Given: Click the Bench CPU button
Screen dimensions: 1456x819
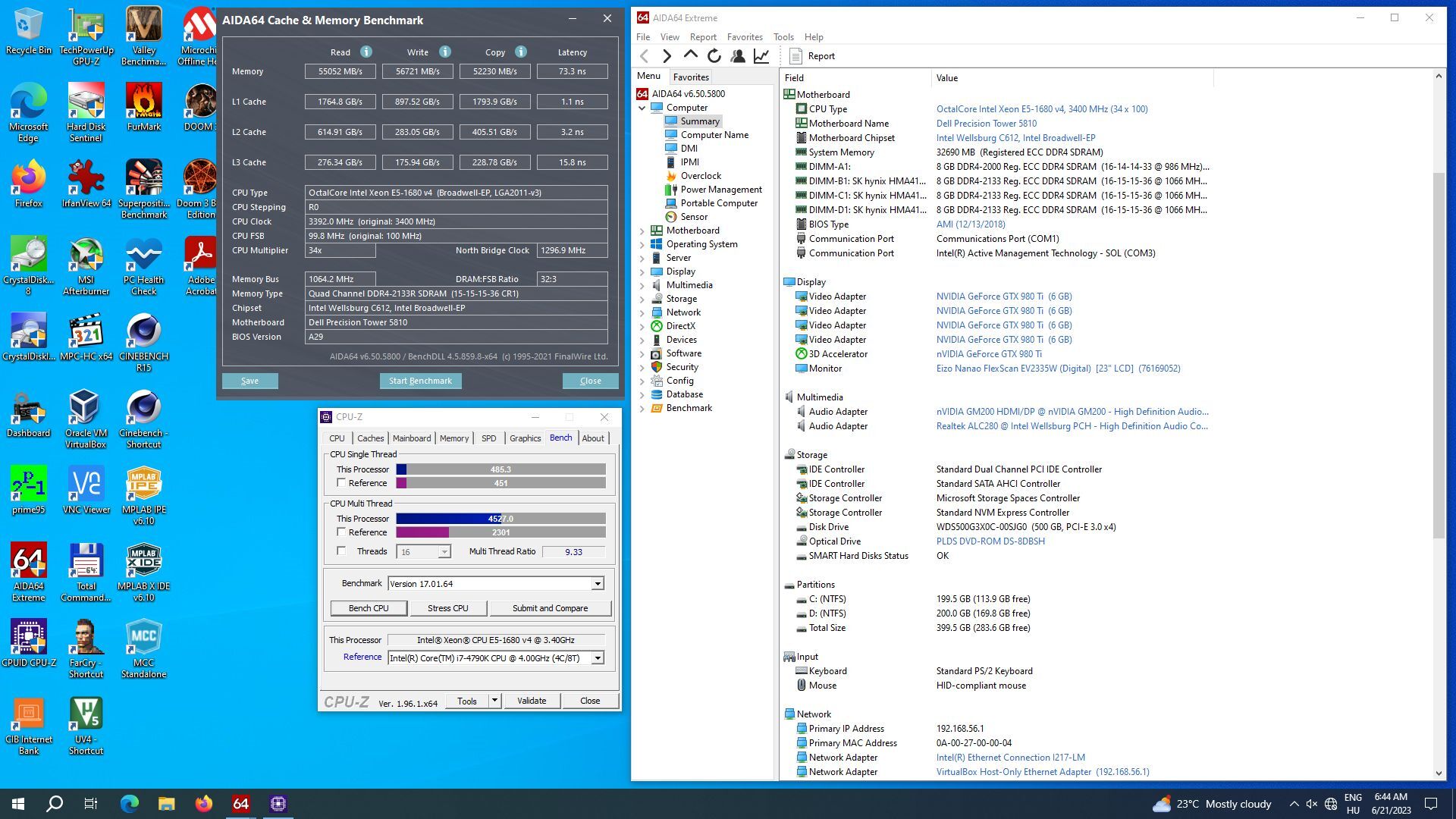Looking at the screenshot, I should [369, 608].
